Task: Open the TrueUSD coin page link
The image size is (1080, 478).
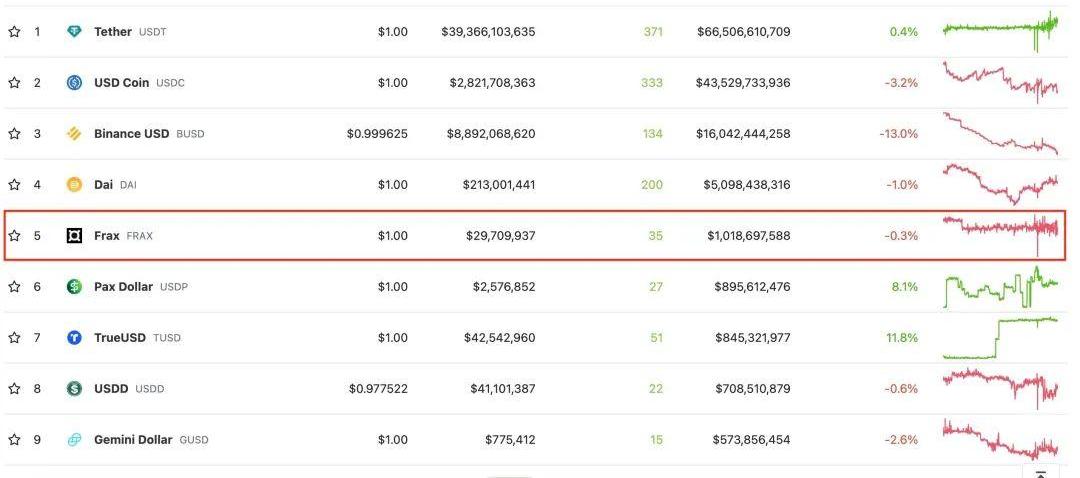Action: tap(119, 338)
